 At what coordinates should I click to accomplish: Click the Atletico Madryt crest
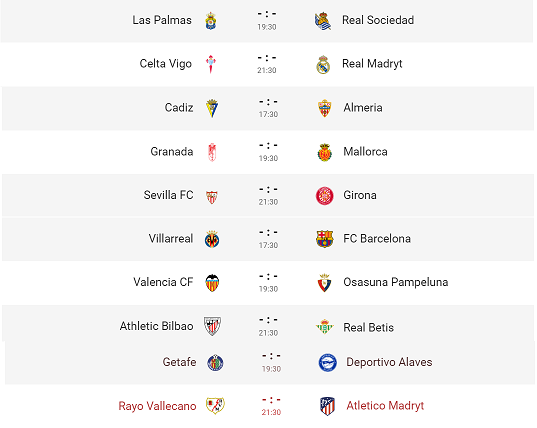point(327,406)
